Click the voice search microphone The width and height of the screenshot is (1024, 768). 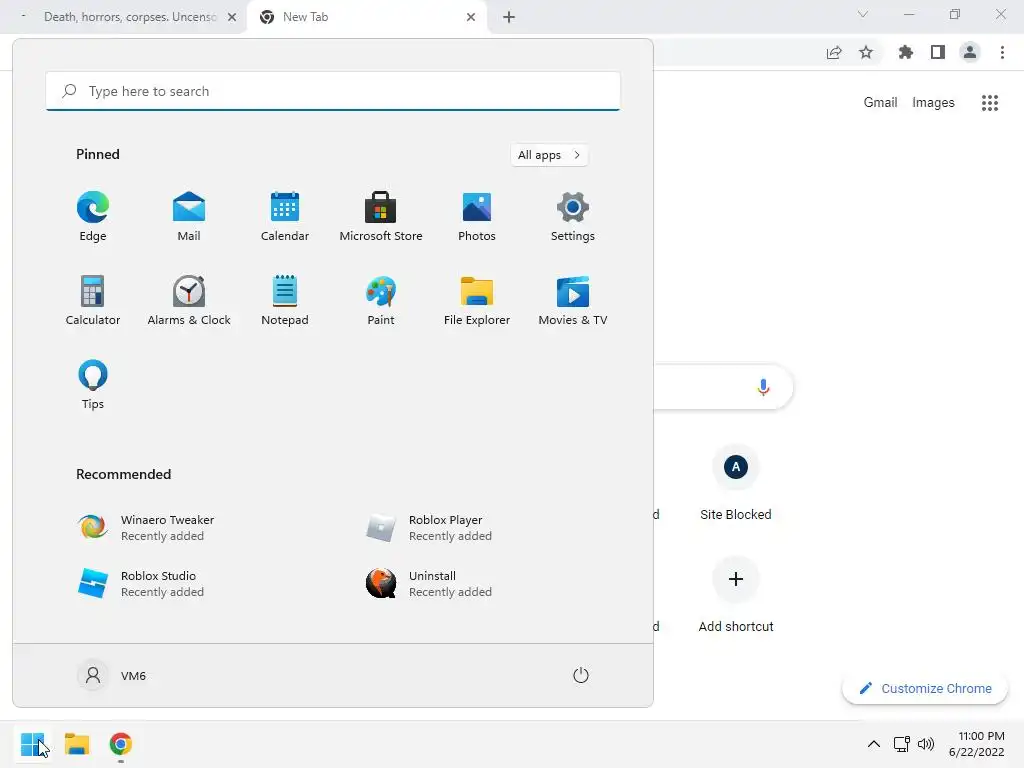coord(763,387)
